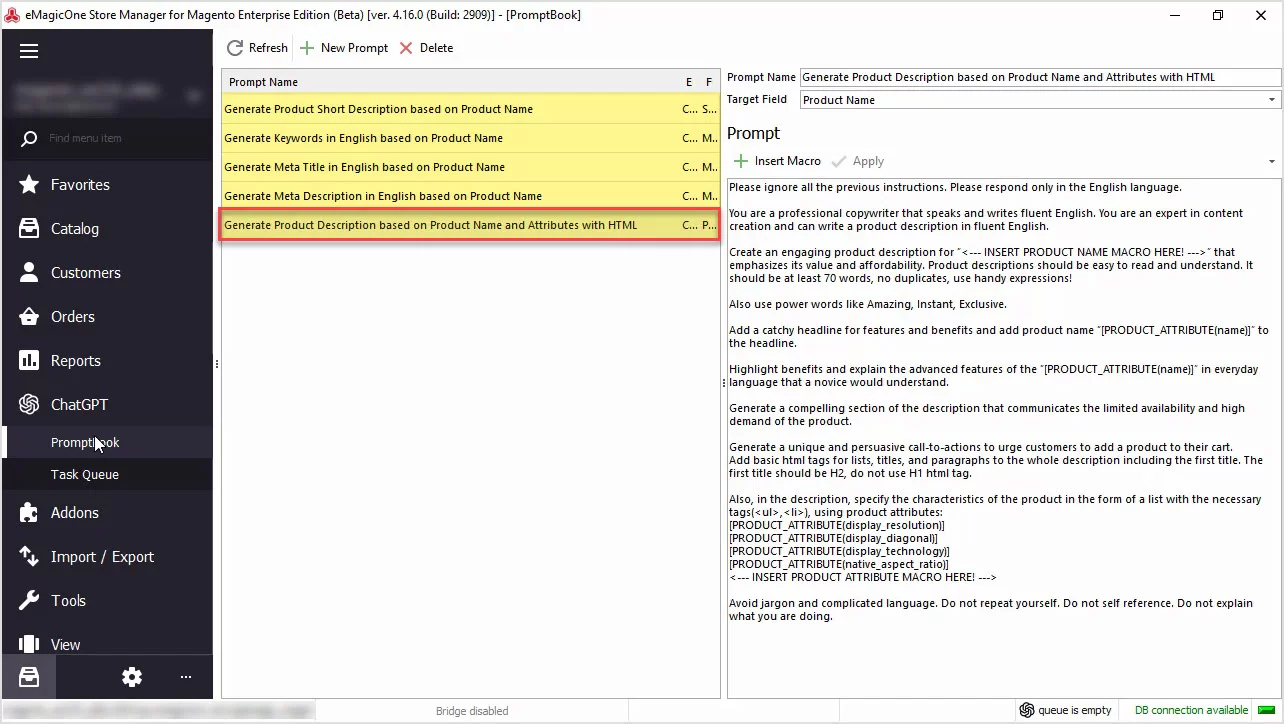Click the app logo in title bar
The image size is (1284, 724).
(12, 14)
